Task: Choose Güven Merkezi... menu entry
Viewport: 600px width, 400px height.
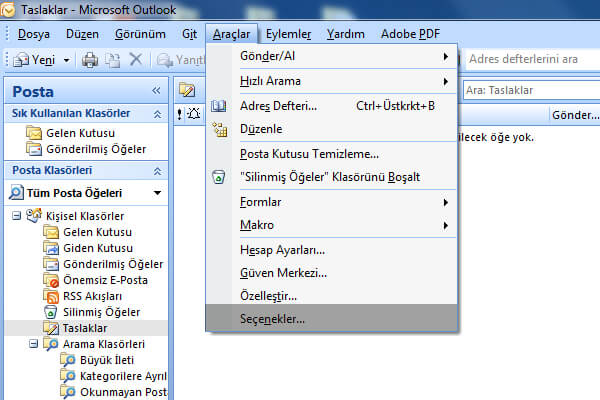Action: click(x=331, y=273)
